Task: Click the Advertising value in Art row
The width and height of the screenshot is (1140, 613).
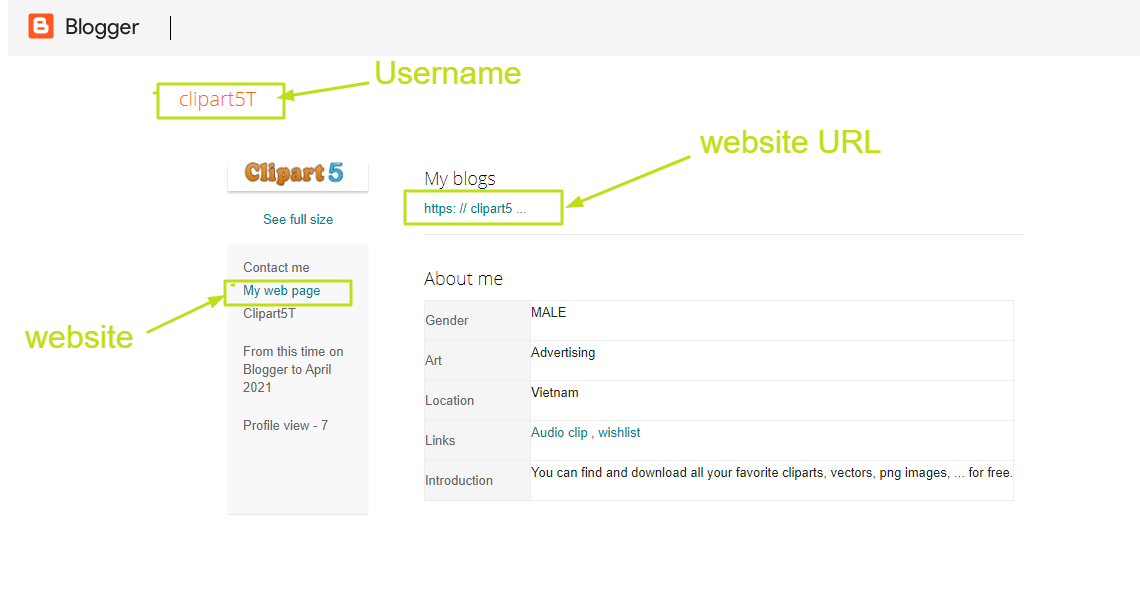Action: pyautogui.click(x=563, y=353)
